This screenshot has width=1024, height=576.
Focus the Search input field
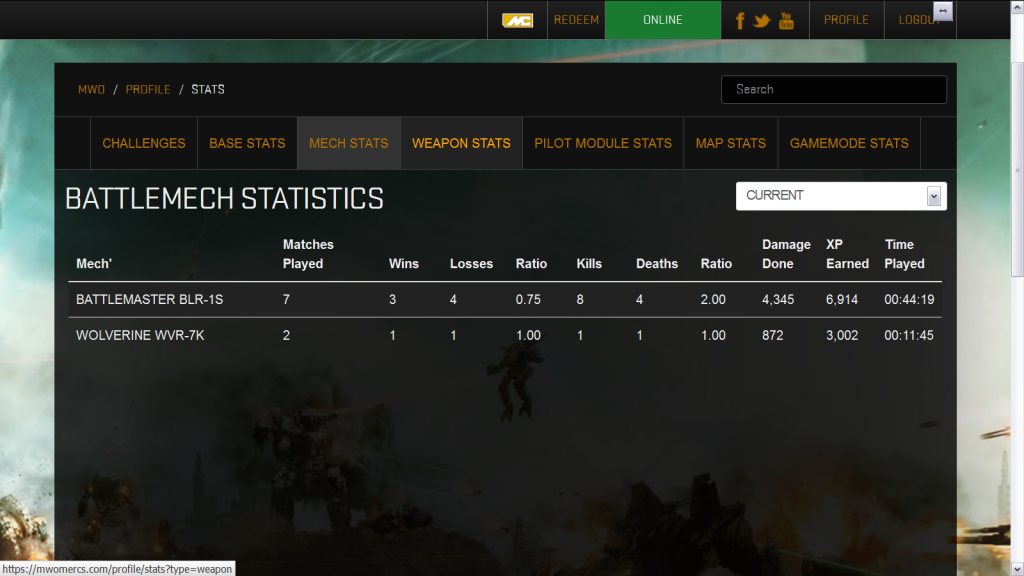coord(833,89)
